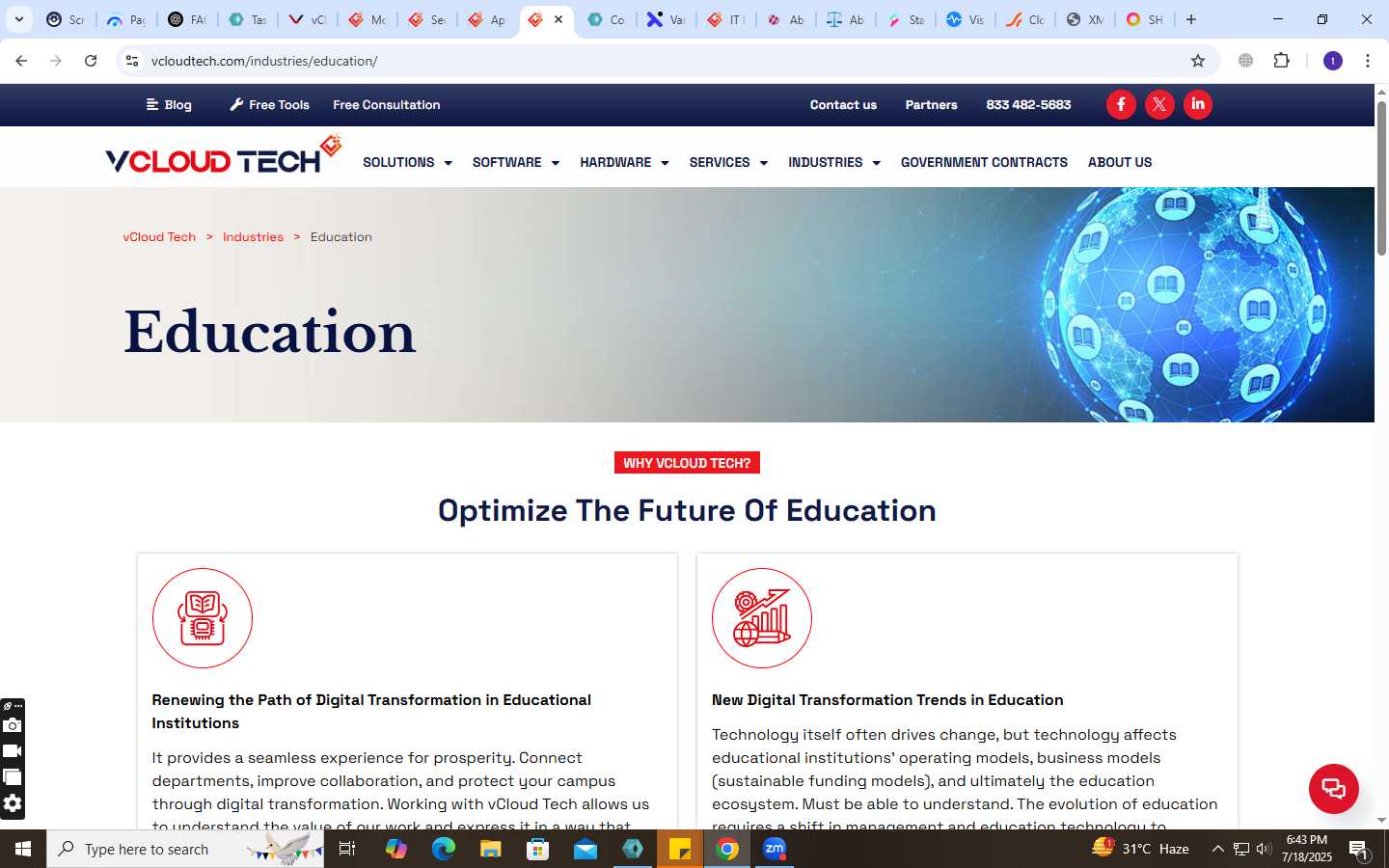This screenshot has width=1389, height=868.
Task: Click phone number 833 482-5683
Action: pyautogui.click(x=1028, y=104)
